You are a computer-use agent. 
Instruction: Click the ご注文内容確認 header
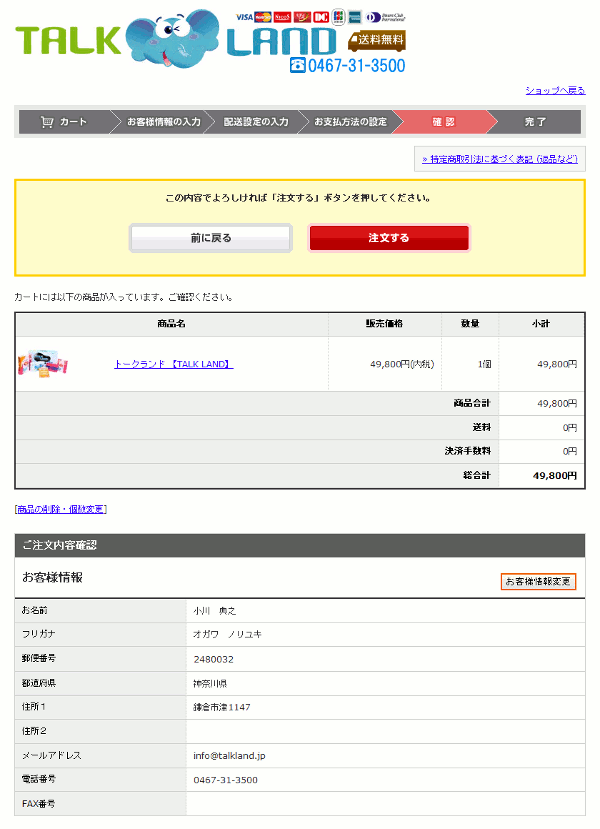coord(300,546)
